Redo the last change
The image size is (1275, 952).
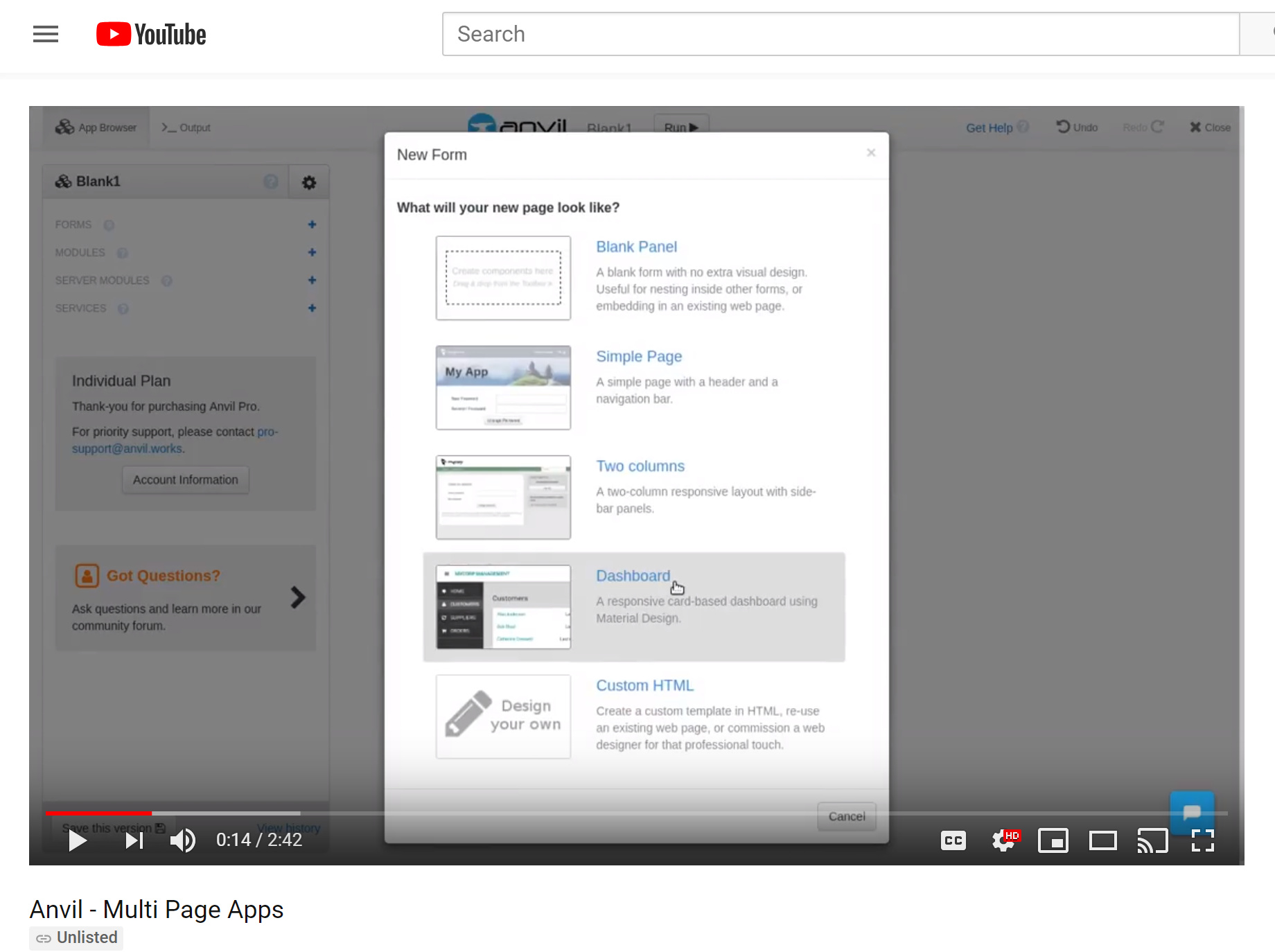[x=1143, y=127]
